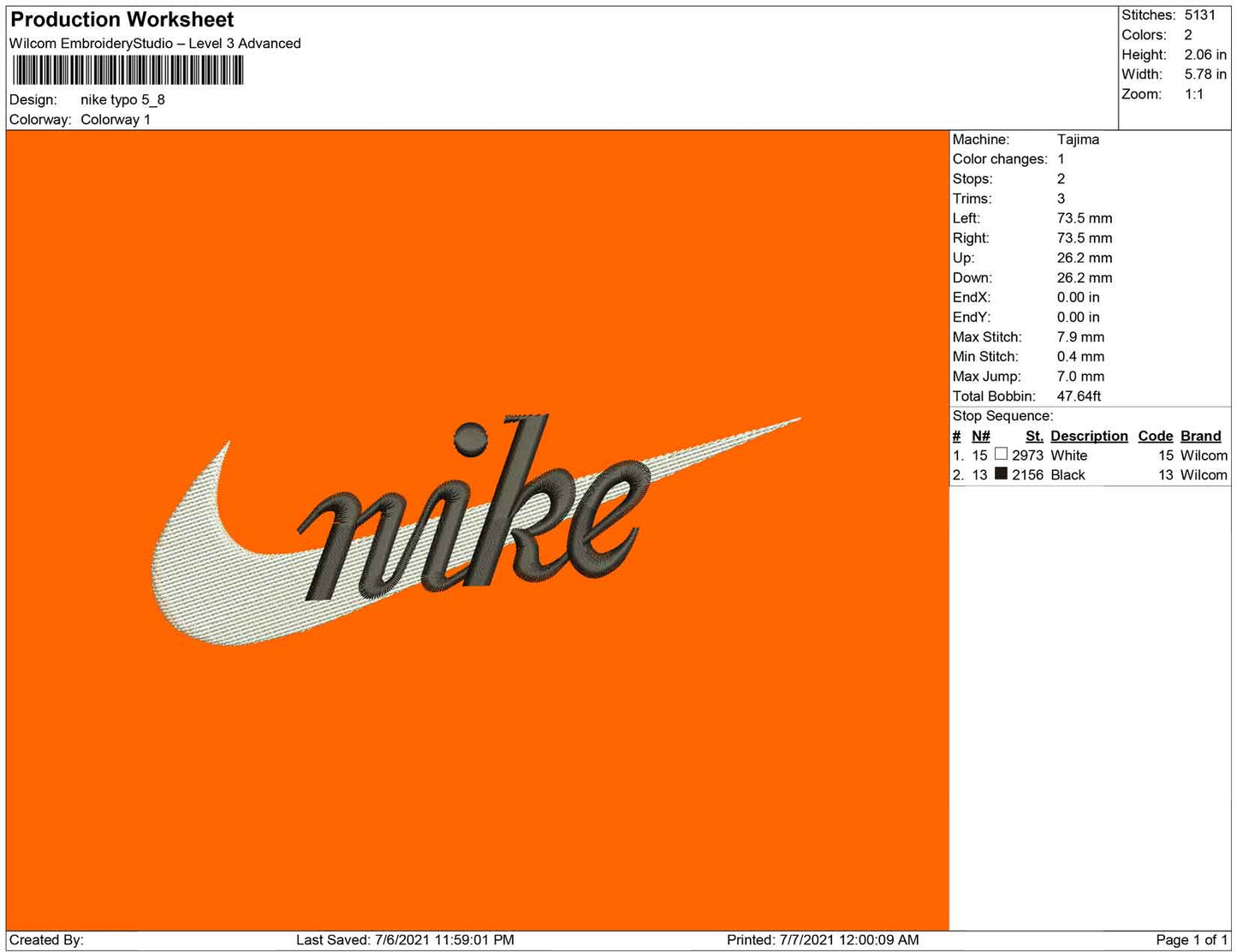Click the "Last Saved" timestamp in footer

[x=405, y=940]
